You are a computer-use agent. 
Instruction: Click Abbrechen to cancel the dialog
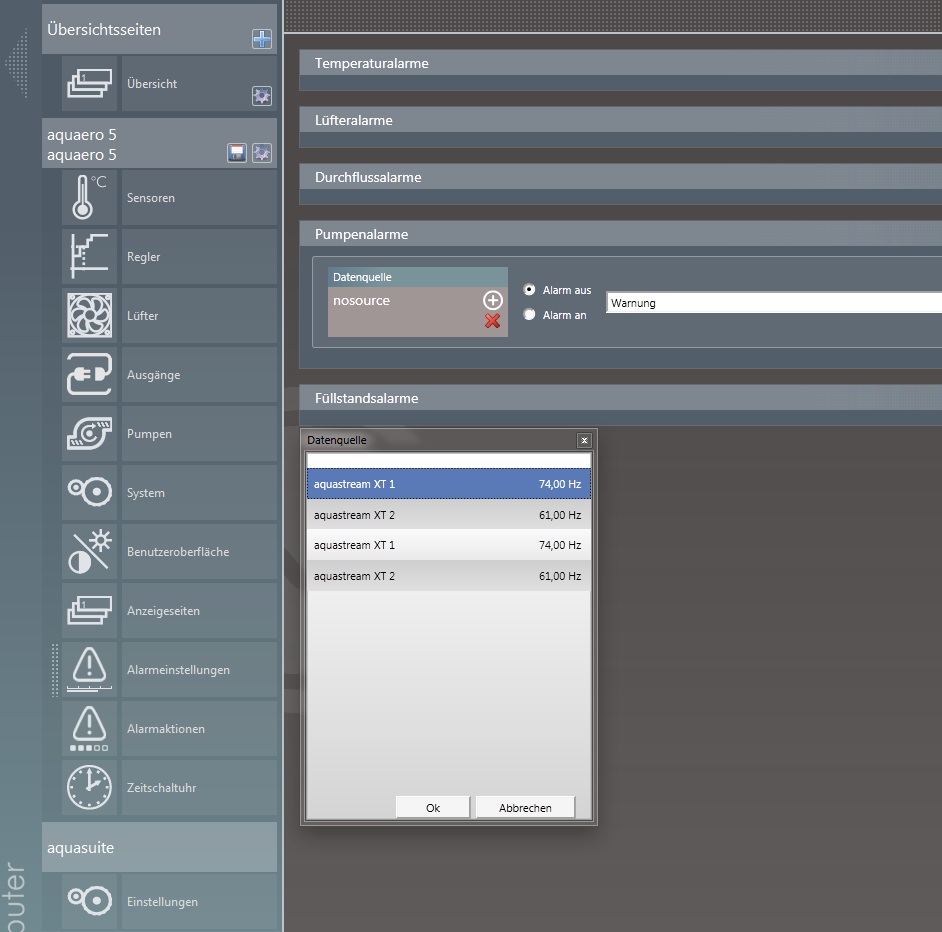coord(525,808)
